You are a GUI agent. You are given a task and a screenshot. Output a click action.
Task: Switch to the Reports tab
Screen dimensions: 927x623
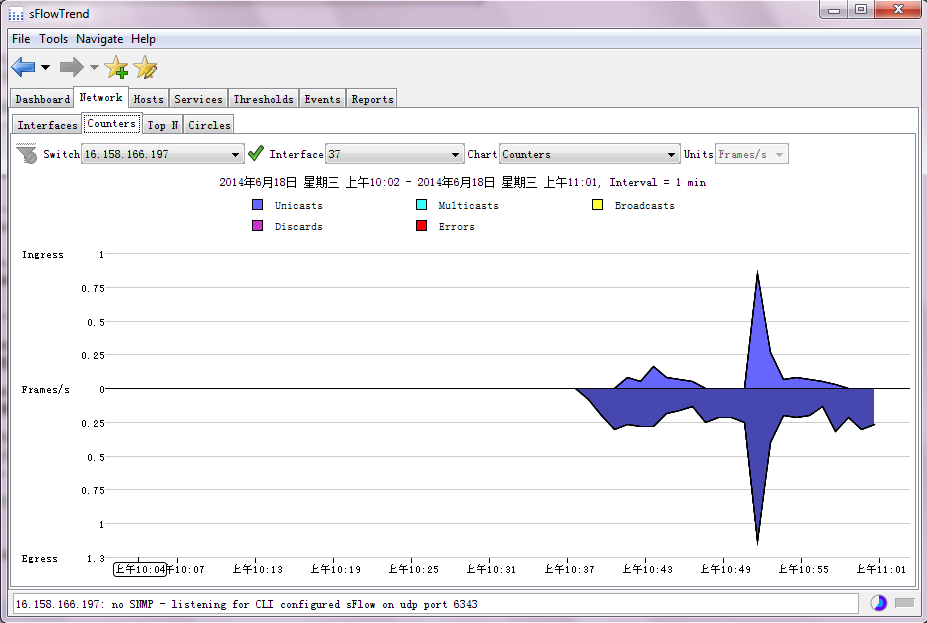[x=372, y=99]
